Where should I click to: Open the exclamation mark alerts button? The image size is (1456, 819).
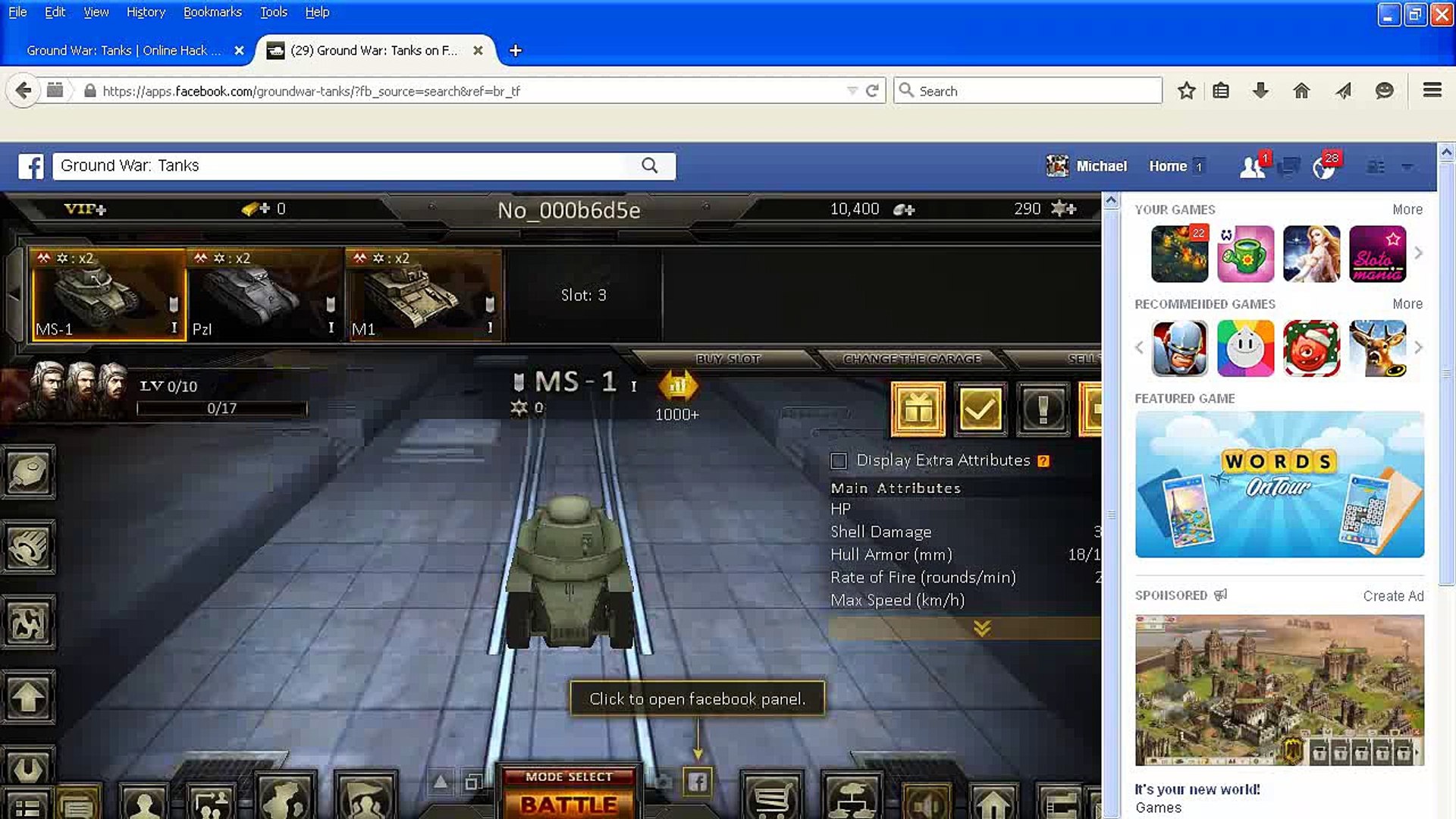[1043, 409]
